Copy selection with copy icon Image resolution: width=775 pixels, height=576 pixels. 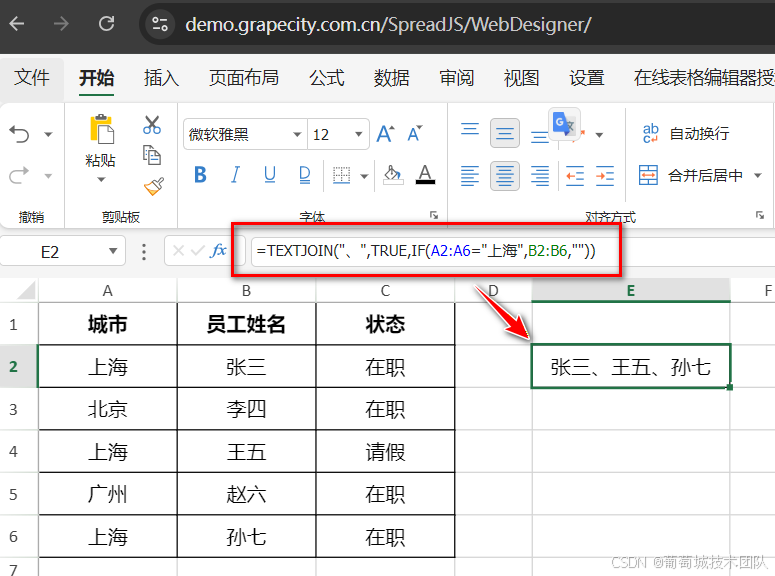pos(152,155)
